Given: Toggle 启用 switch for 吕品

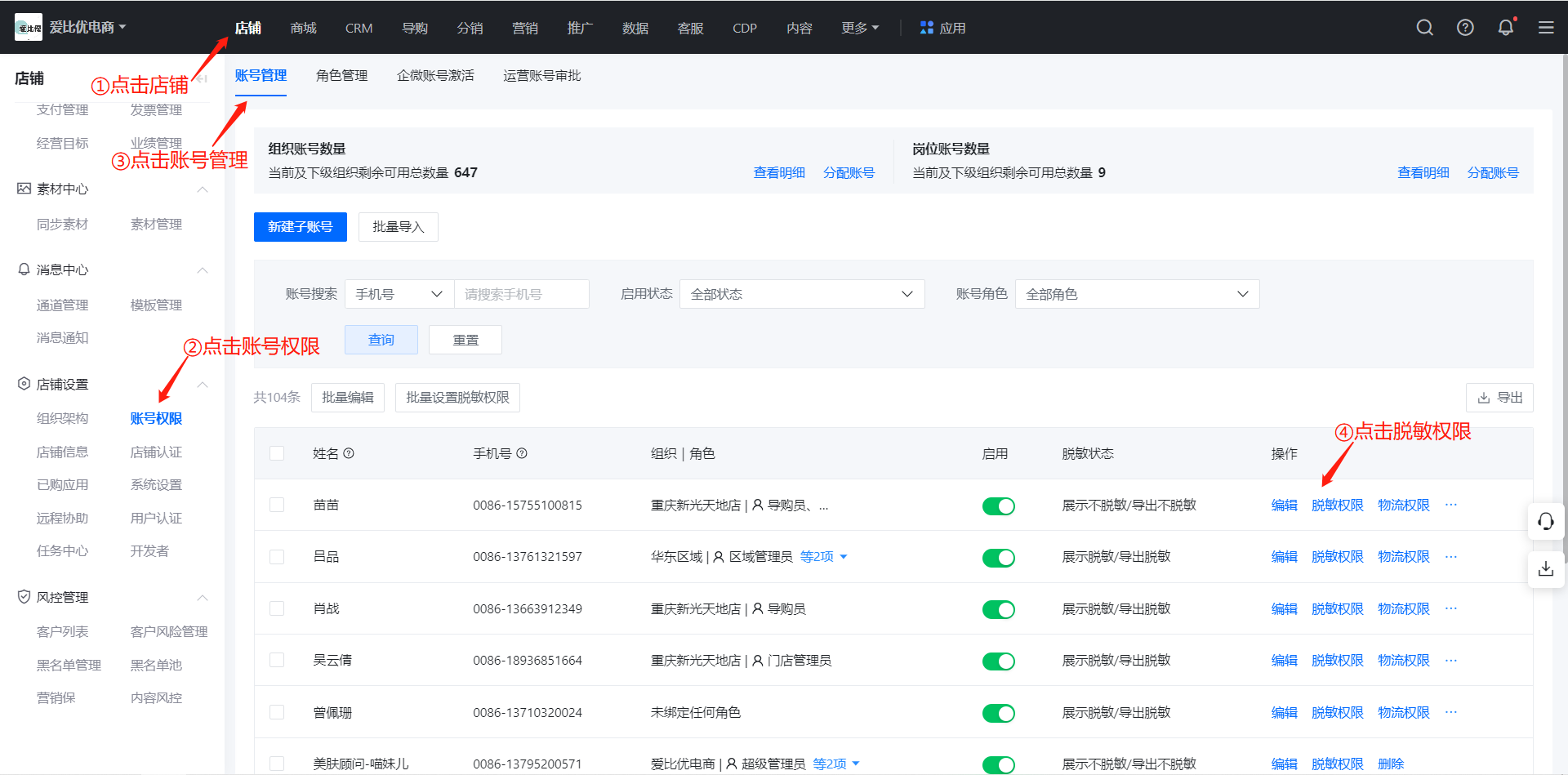Looking at the screenshot, I should tap(998, 558).
